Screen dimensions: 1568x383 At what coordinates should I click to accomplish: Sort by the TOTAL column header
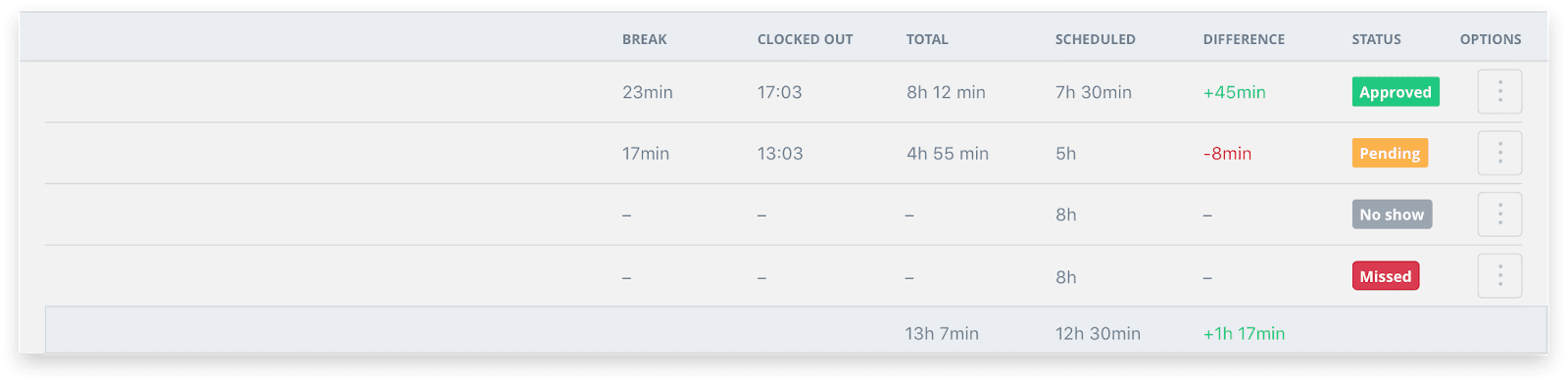pyautogui.click(x=927, y=39)
